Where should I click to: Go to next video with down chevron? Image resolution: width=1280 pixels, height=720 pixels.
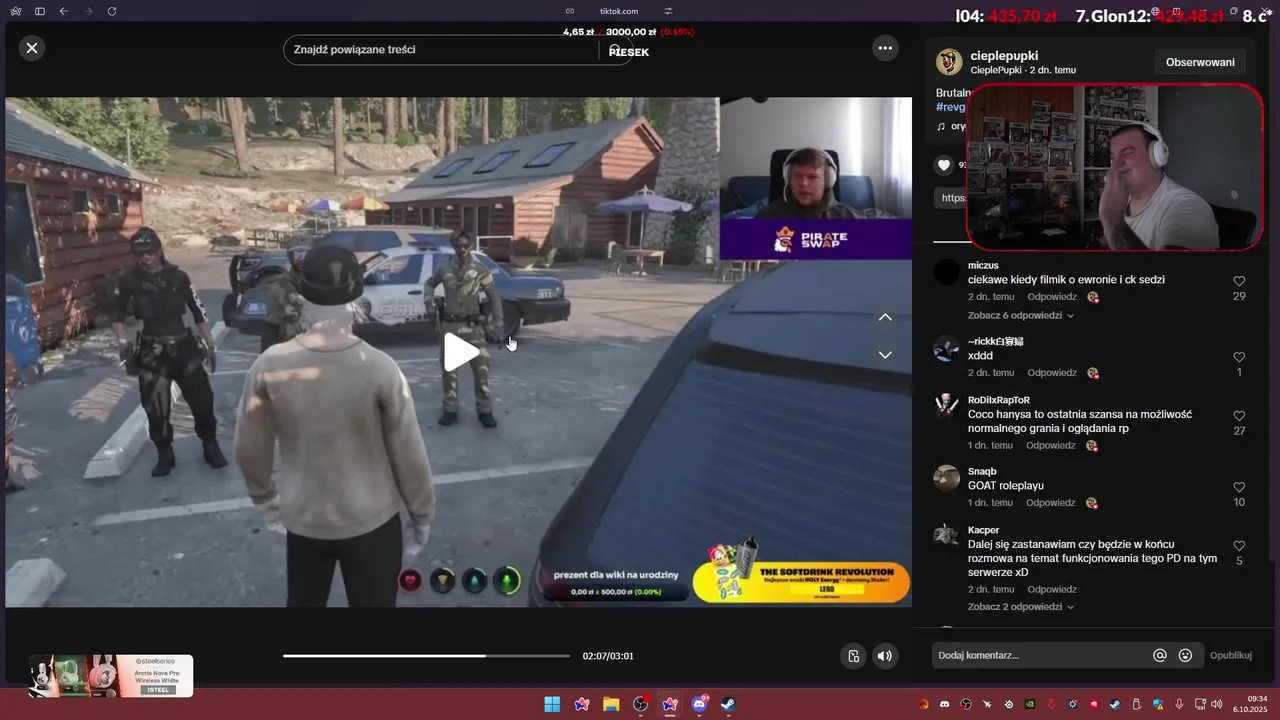coord(885,355)
